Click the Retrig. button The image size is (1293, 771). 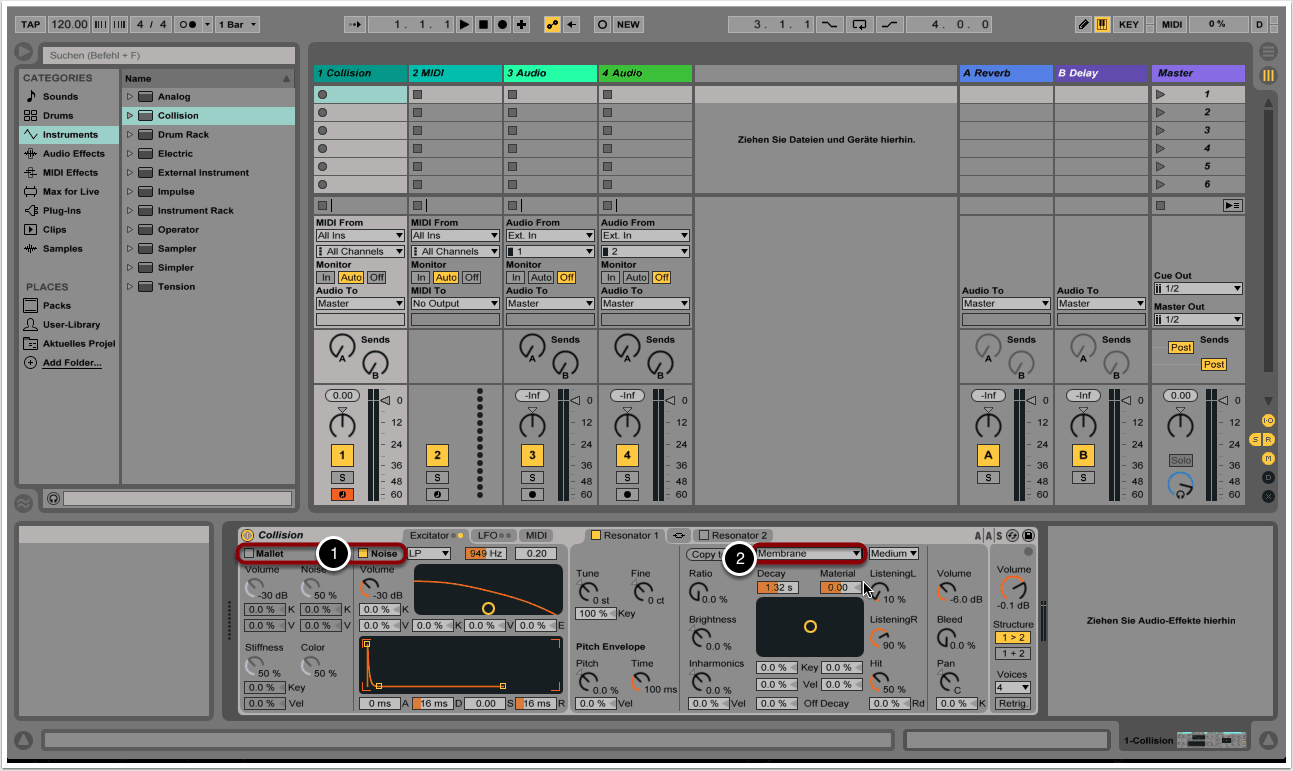point(1012,704)
